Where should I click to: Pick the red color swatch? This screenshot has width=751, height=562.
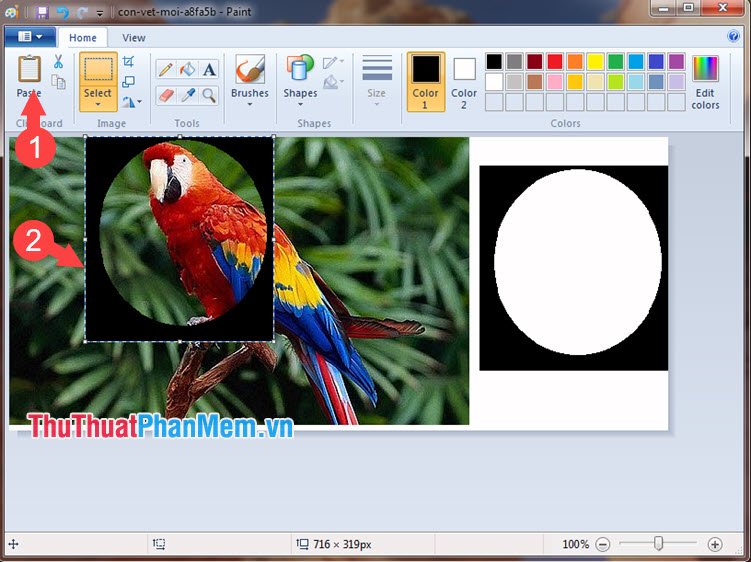[555, 61]
